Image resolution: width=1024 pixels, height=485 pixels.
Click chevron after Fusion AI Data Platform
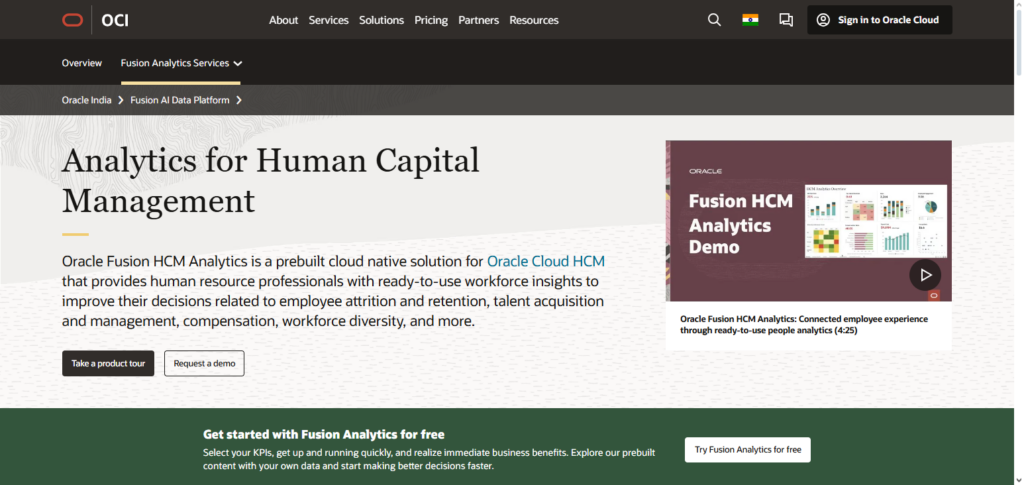[x=239, y=101]
